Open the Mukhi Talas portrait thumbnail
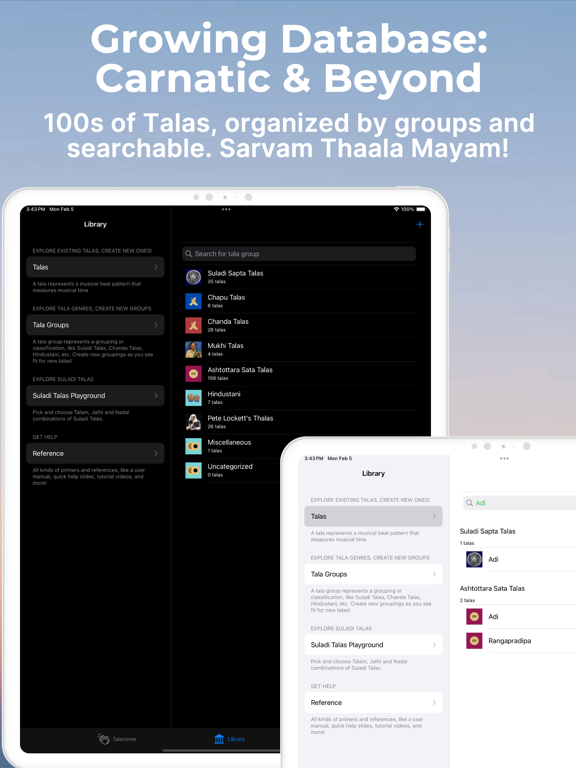This screenshot has height=768, width=576. click(x=193, y=350)
